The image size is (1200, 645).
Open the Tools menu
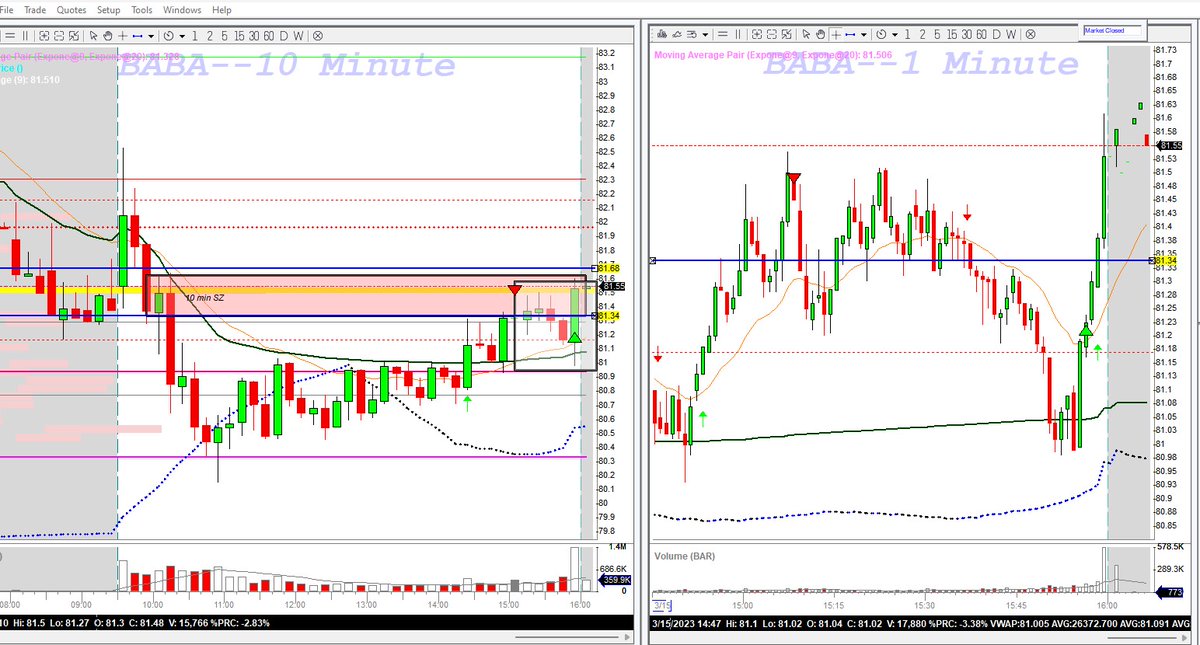pyautogui.click(x=142, y=9)
